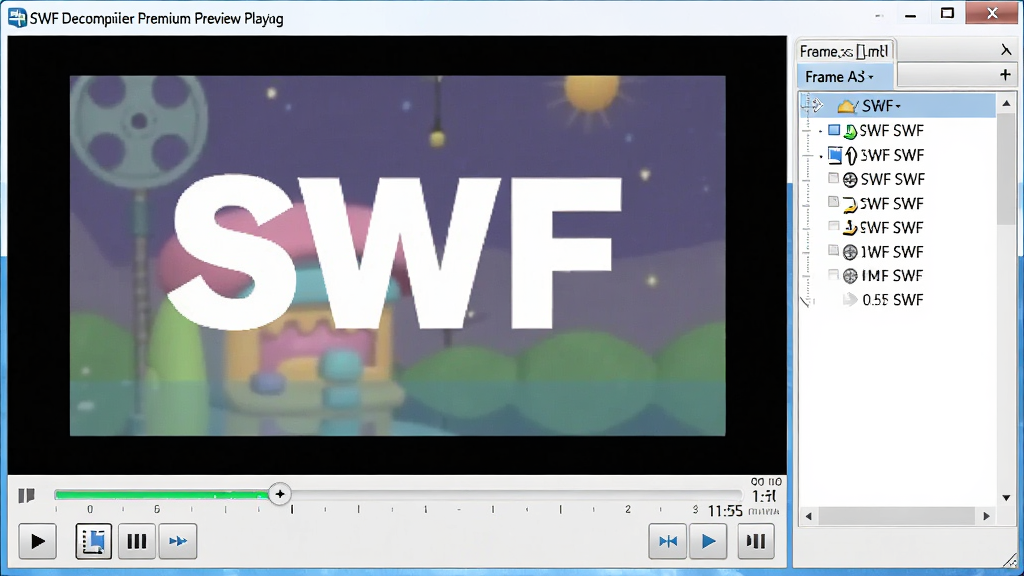
Task: Tick the checkbox on the IMF SWF row
Action: (x=833, y=274)
